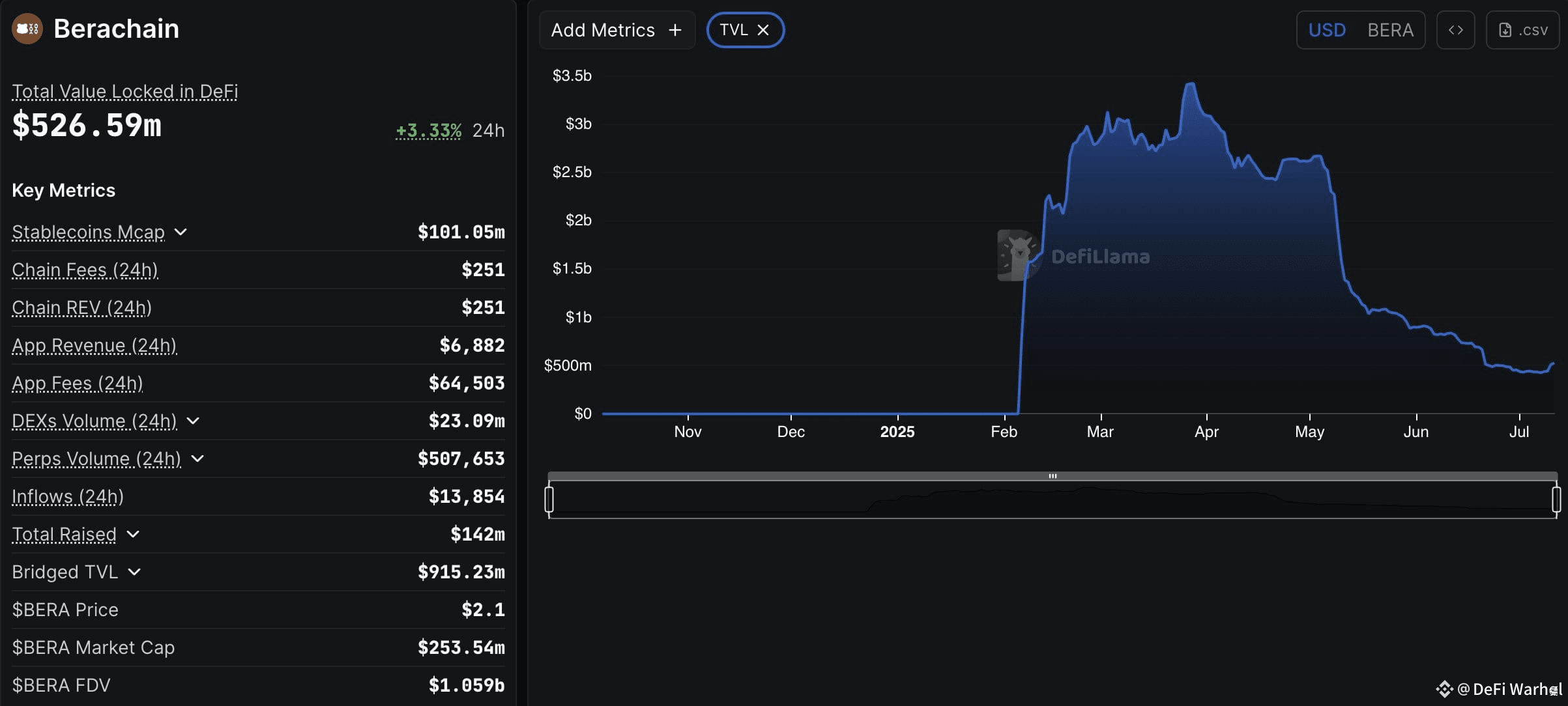Click the $2.1 BERA price value
This screenshot has width=1568, height=706.
click(483, 610)
